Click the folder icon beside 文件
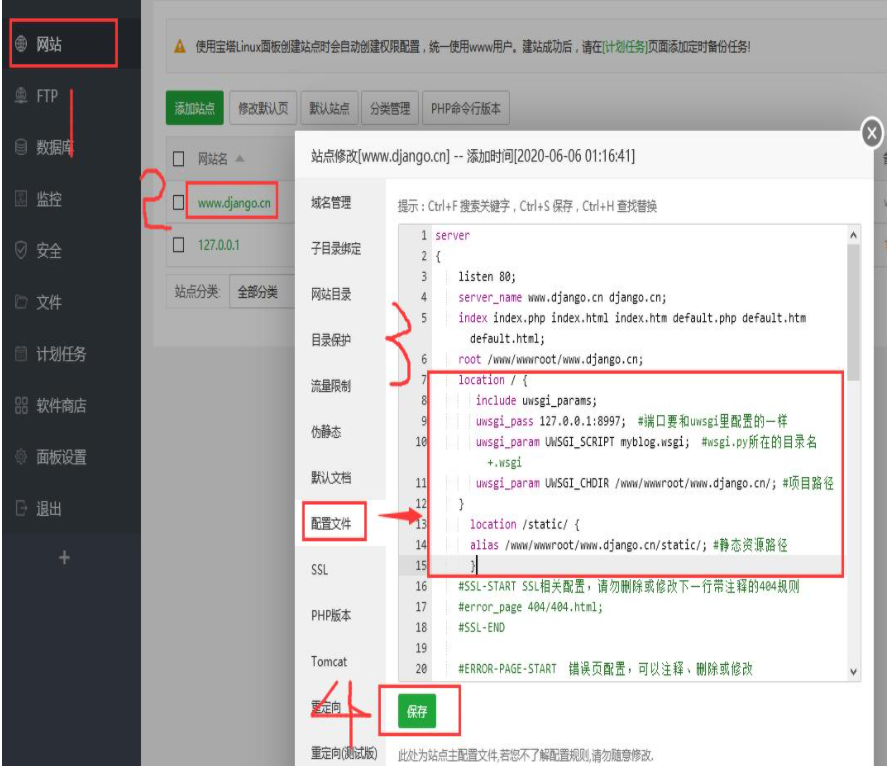Screen dimensions: 889x774 pyautogui.click(x=21, y=302)
